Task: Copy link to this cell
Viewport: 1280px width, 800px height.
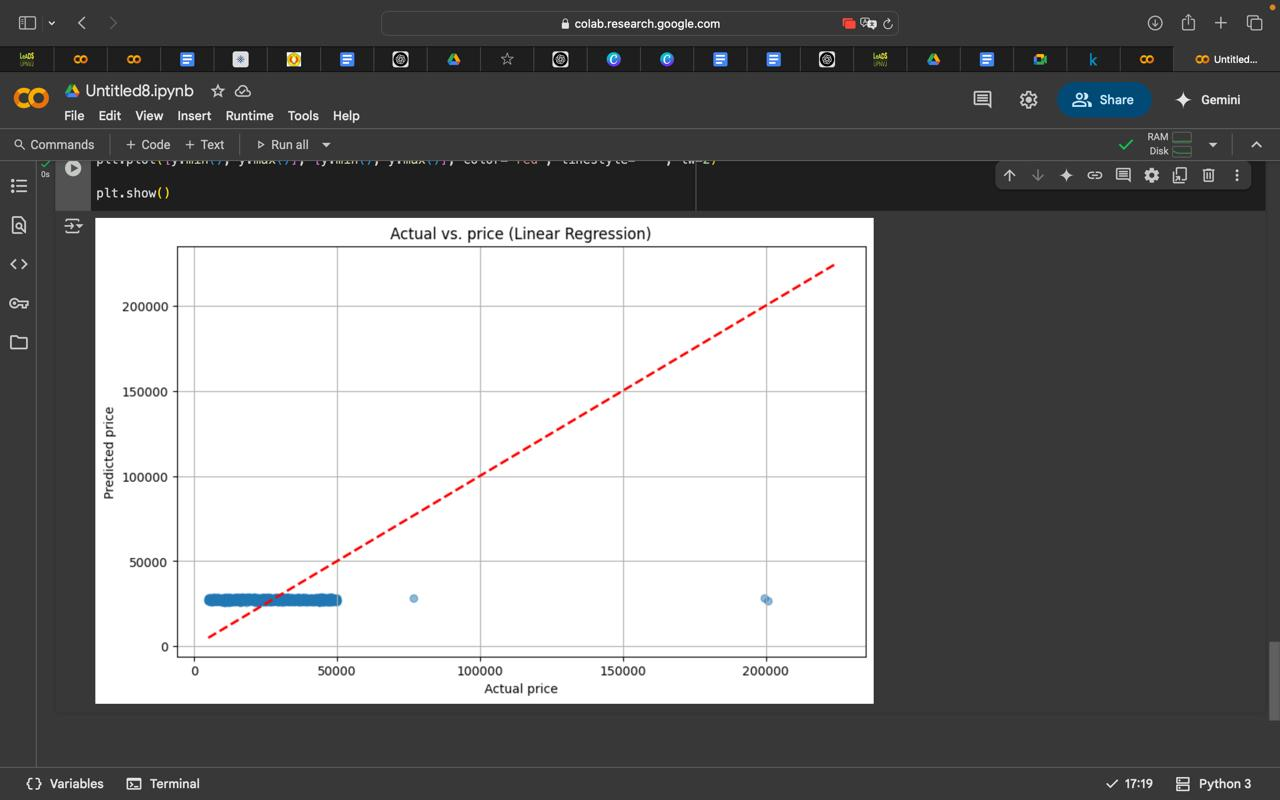Action: (x=1095, y=175)
